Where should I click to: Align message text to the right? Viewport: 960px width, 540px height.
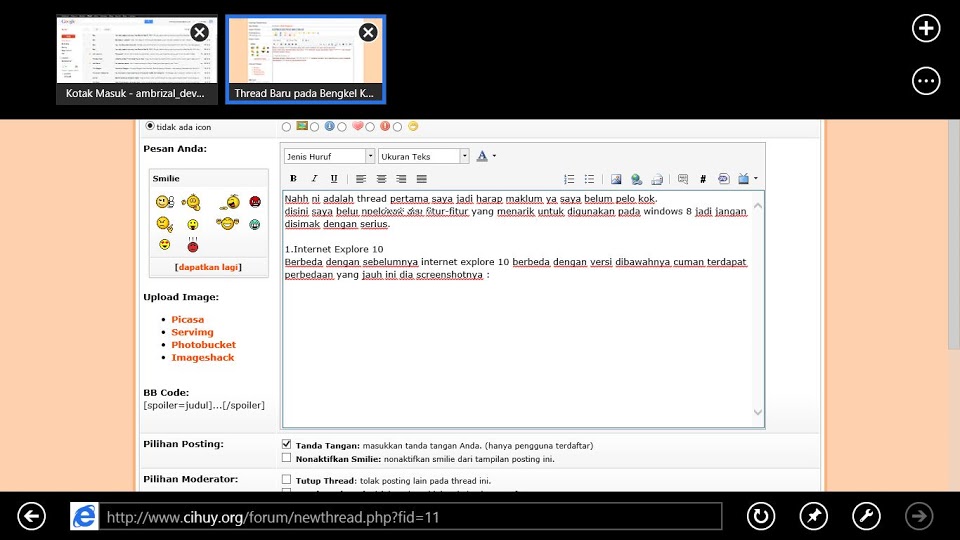(x=401, y=179)
